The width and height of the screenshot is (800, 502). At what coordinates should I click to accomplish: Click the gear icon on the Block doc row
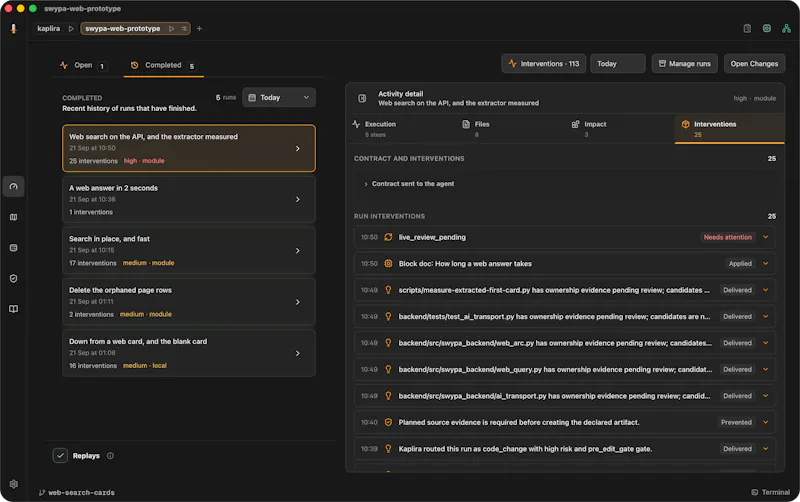pyautogui.click(x=388, y=264)
